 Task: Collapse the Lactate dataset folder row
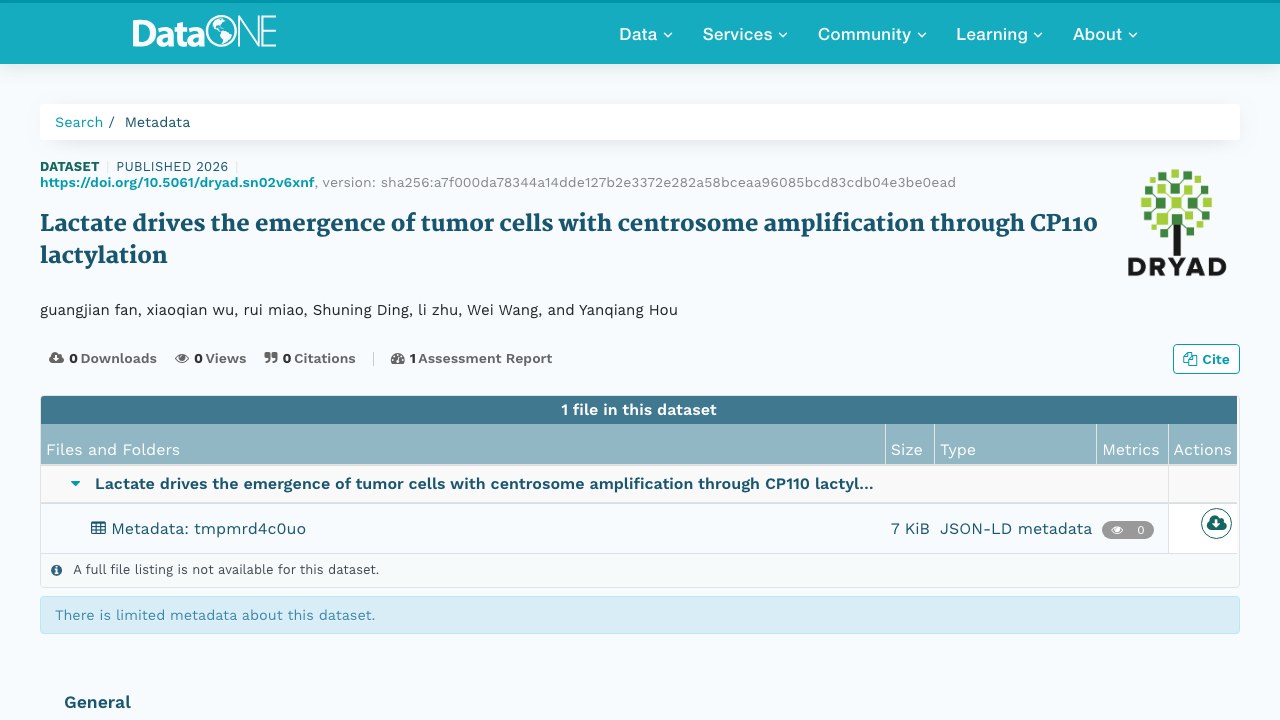pos(75,484)
